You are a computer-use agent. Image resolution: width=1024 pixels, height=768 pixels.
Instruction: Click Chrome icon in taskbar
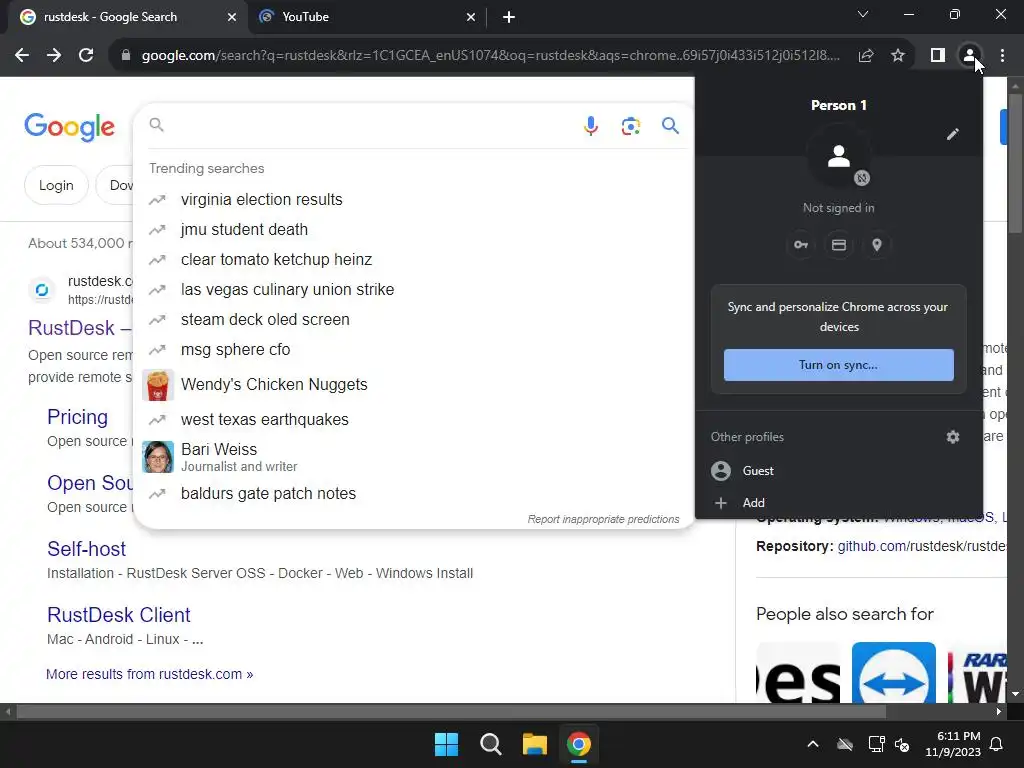tap(579, 744)
